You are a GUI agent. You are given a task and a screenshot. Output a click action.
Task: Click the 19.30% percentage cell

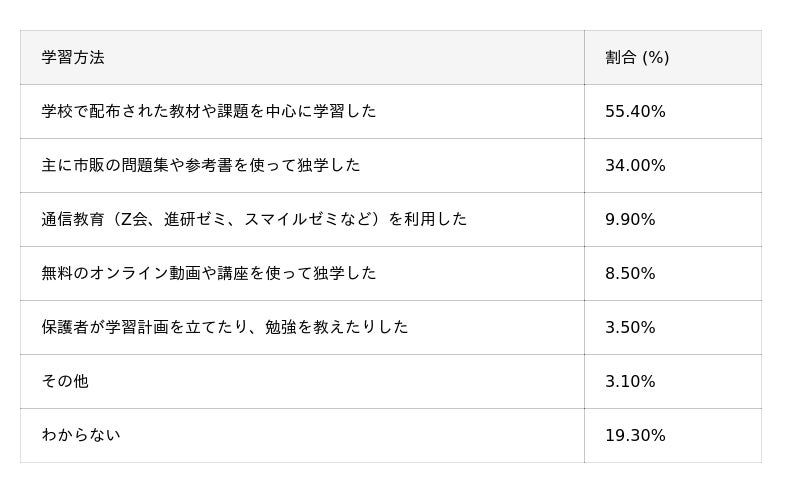click(635, 435)
